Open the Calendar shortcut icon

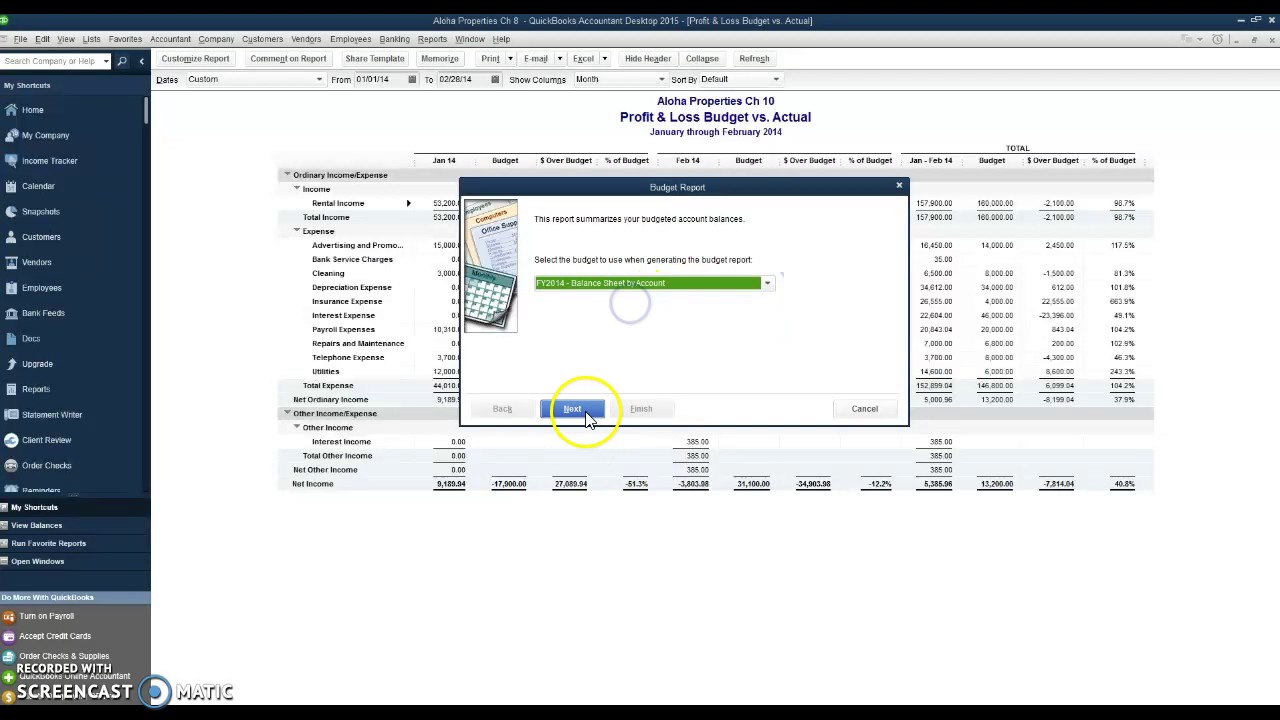coord(11,186)
